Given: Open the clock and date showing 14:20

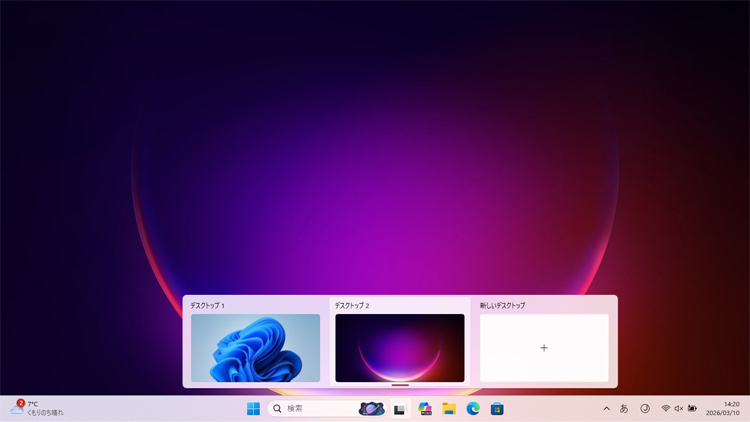Looking at the screenshot, I should pos(722,408).
